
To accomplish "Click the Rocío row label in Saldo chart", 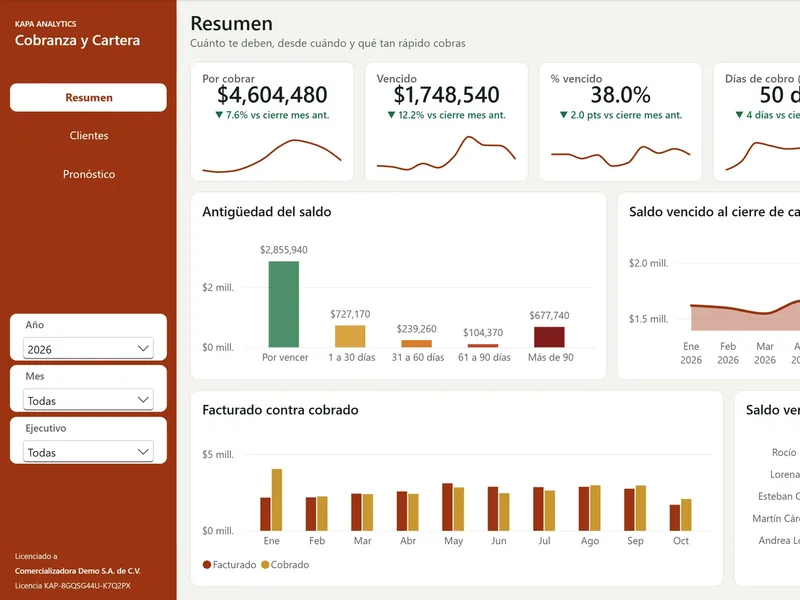I will (x=784, y=453).
